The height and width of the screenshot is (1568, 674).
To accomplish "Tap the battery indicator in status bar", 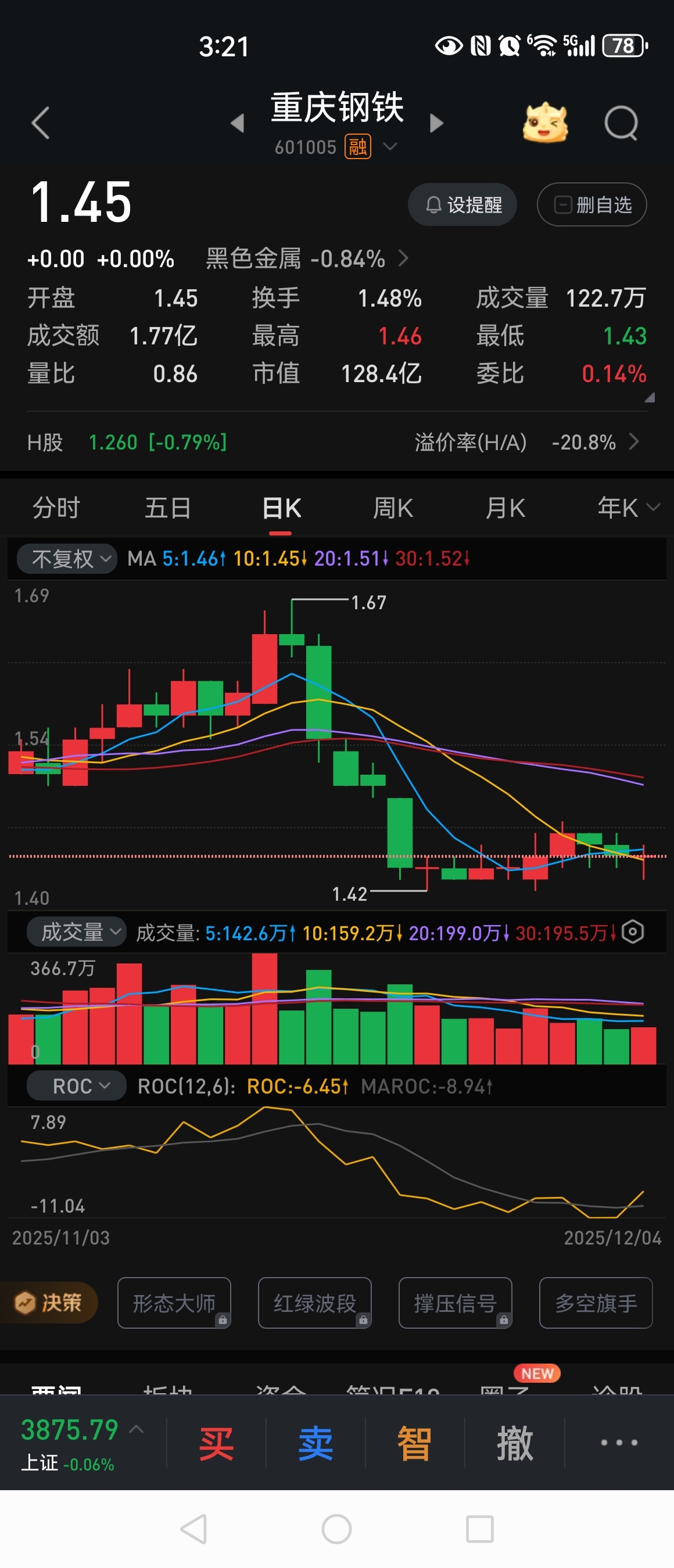I will pos(625,46).
